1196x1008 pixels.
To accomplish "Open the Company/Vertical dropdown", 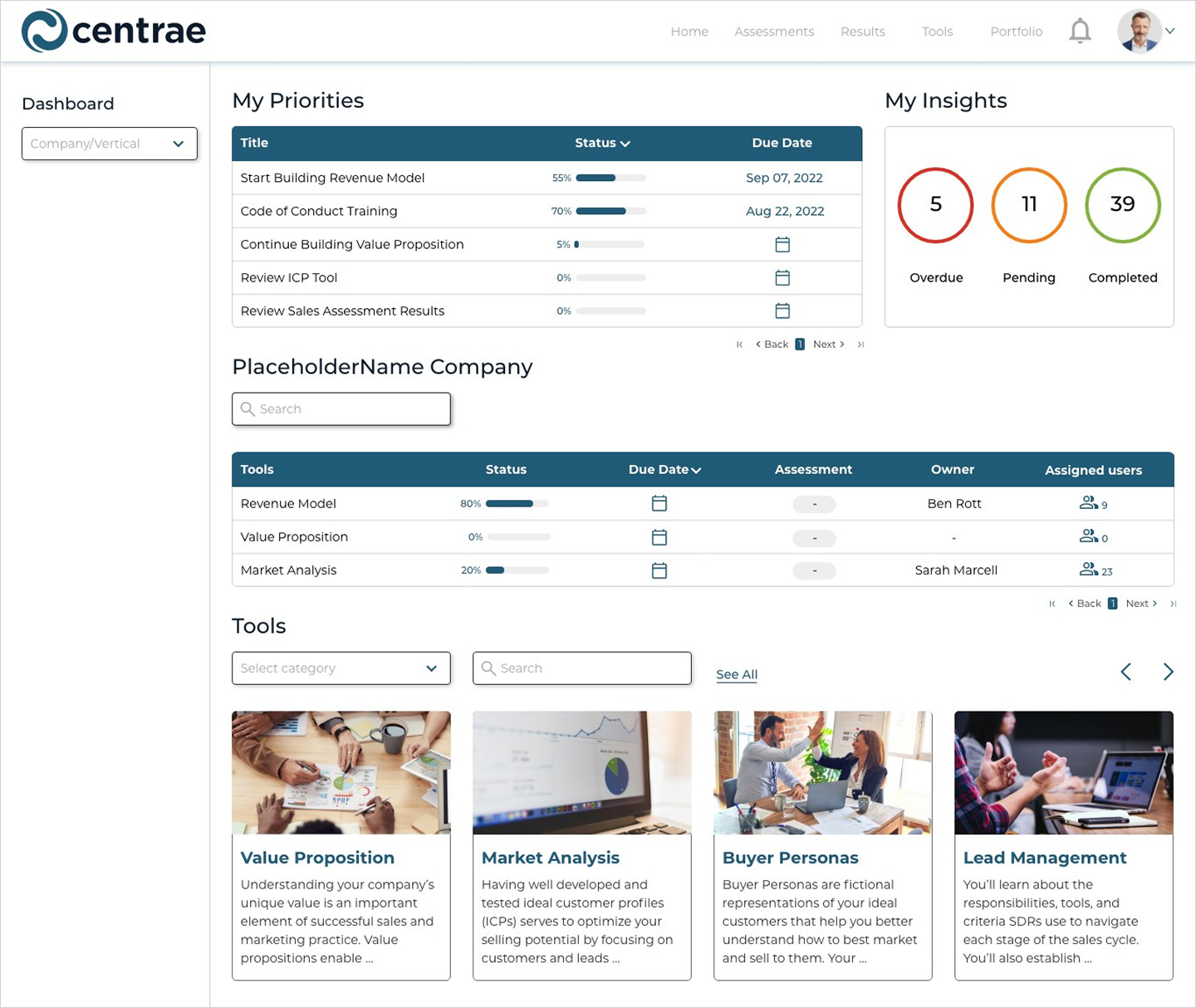I will [x=110, y=144].
